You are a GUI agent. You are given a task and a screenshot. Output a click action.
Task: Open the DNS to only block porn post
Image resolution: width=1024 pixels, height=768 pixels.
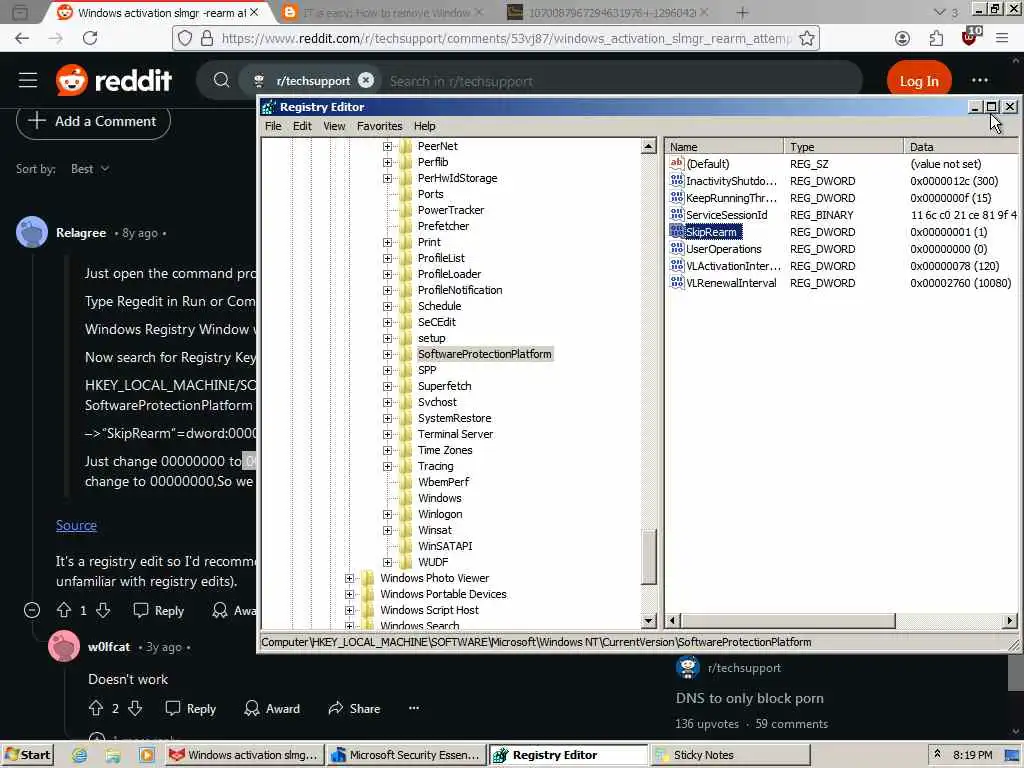(x=749, y=698)
